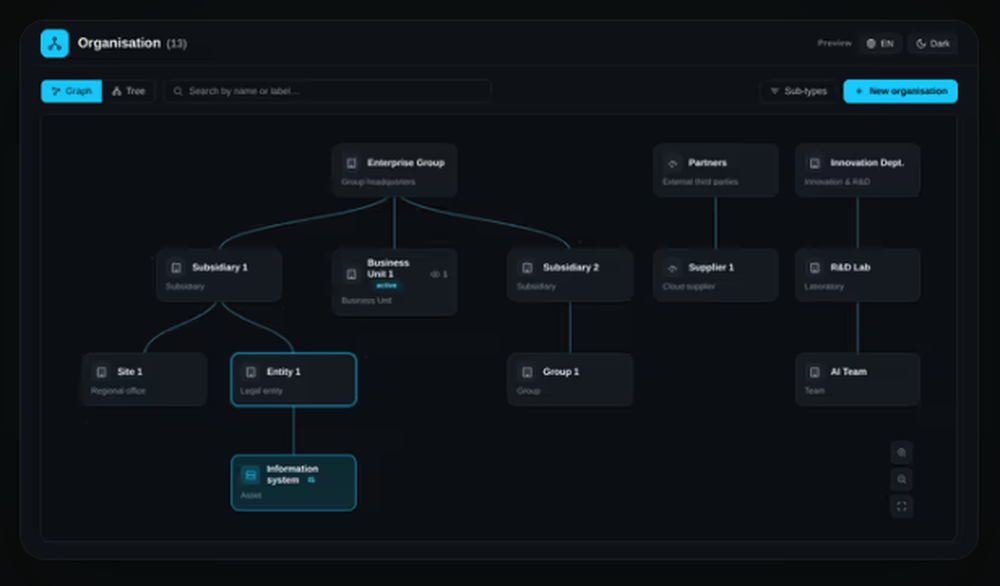Click the Information system asset icon

tap(251, 475)
